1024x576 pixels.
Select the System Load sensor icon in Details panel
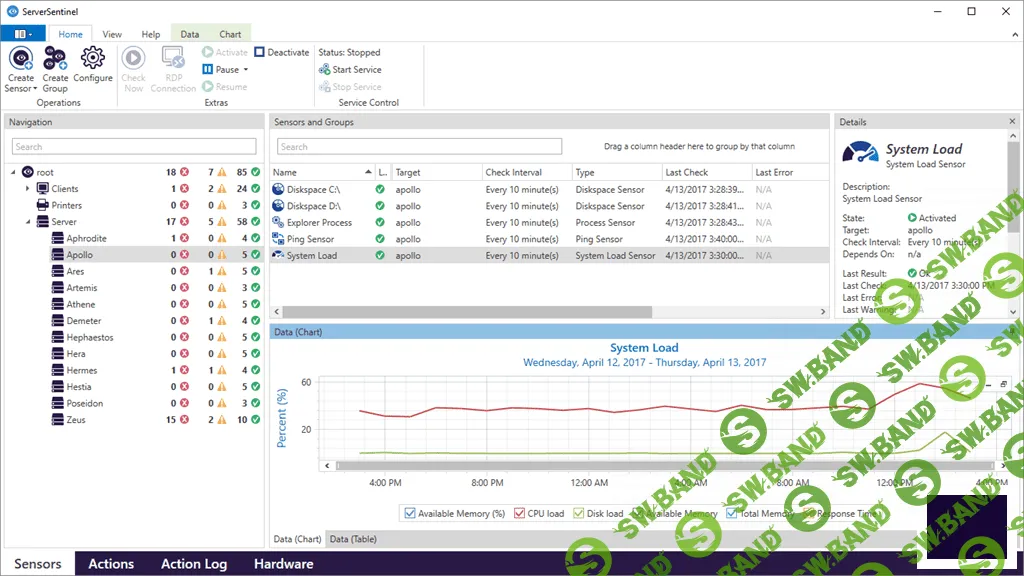(860, 153)
